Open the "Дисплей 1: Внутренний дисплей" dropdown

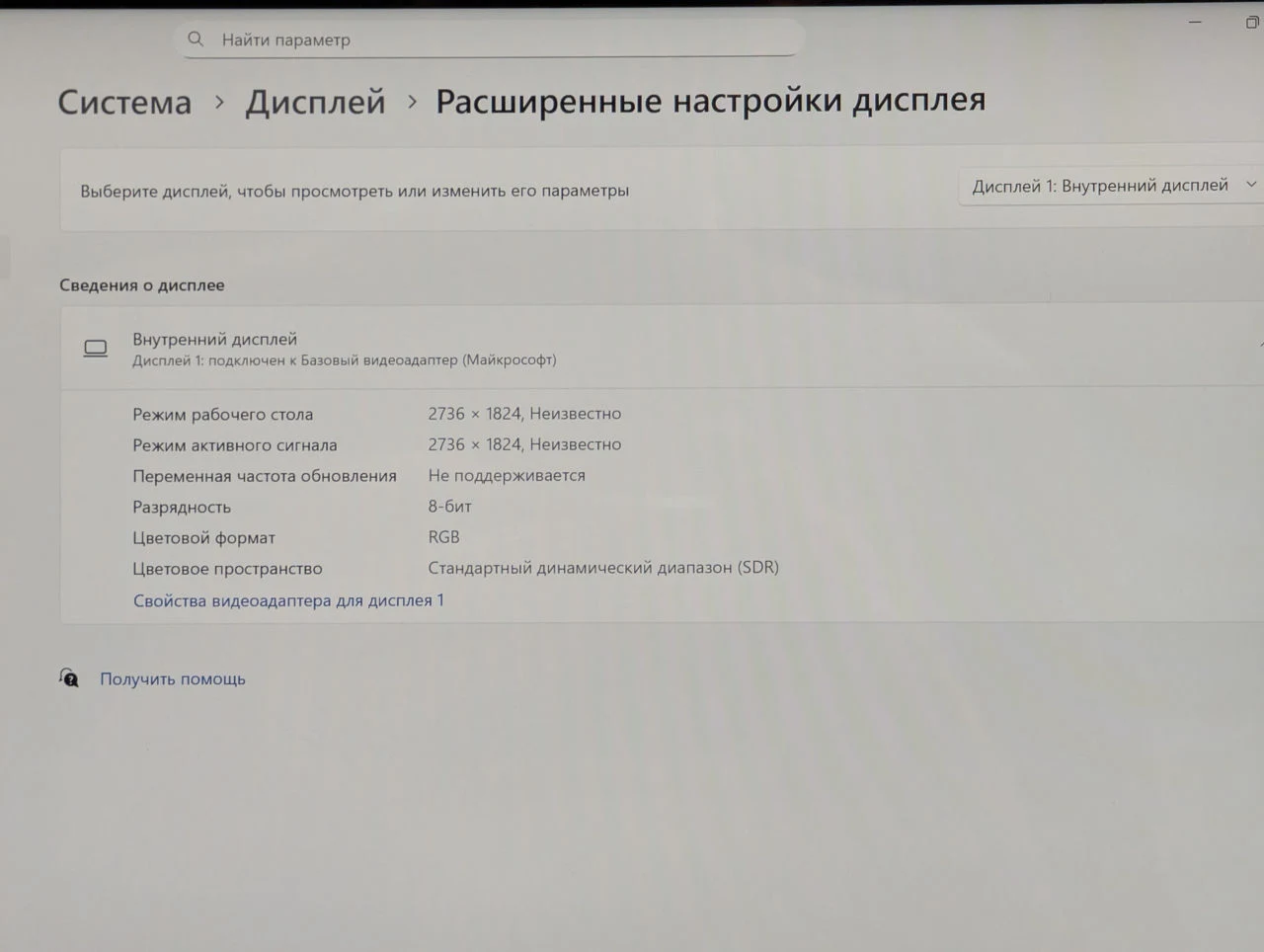click(x=1112, y=186)
